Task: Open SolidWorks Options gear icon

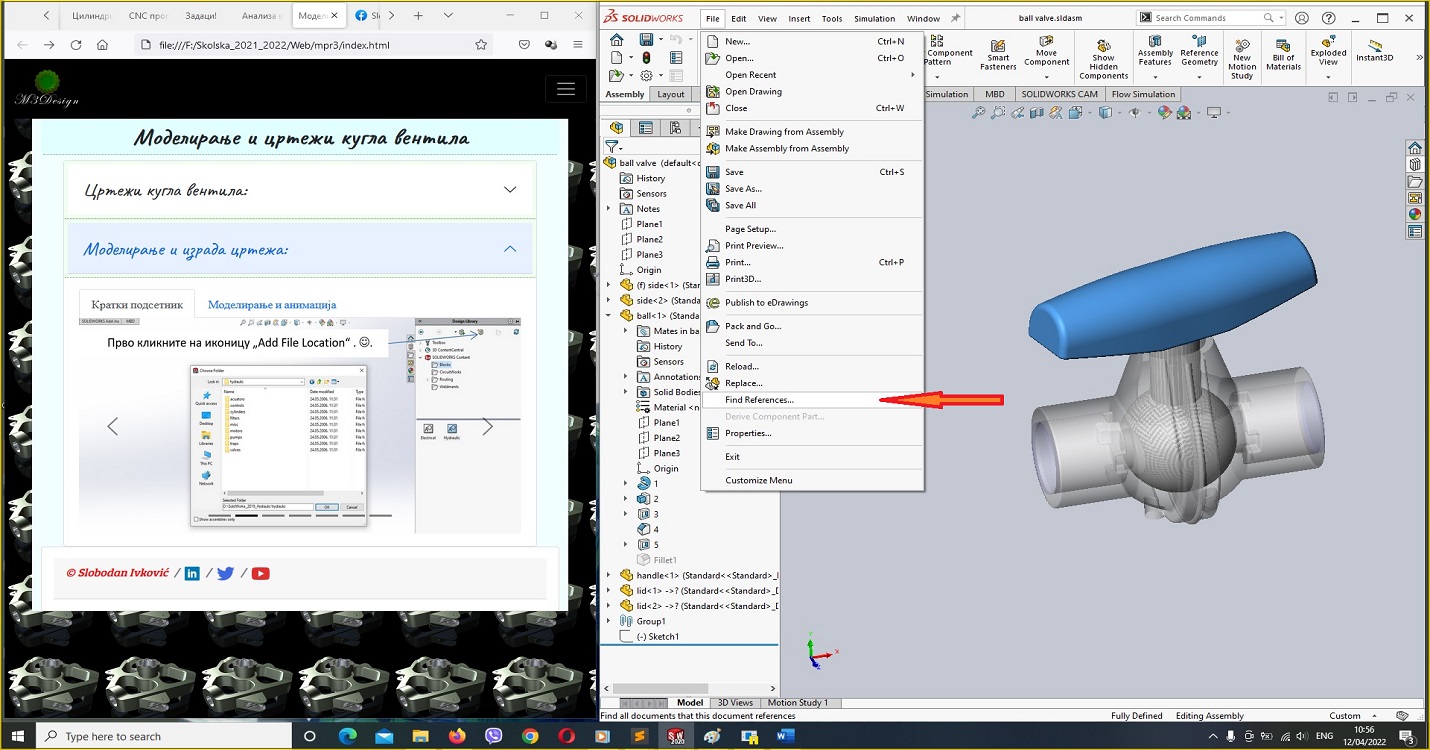Action: pos(647,75)
